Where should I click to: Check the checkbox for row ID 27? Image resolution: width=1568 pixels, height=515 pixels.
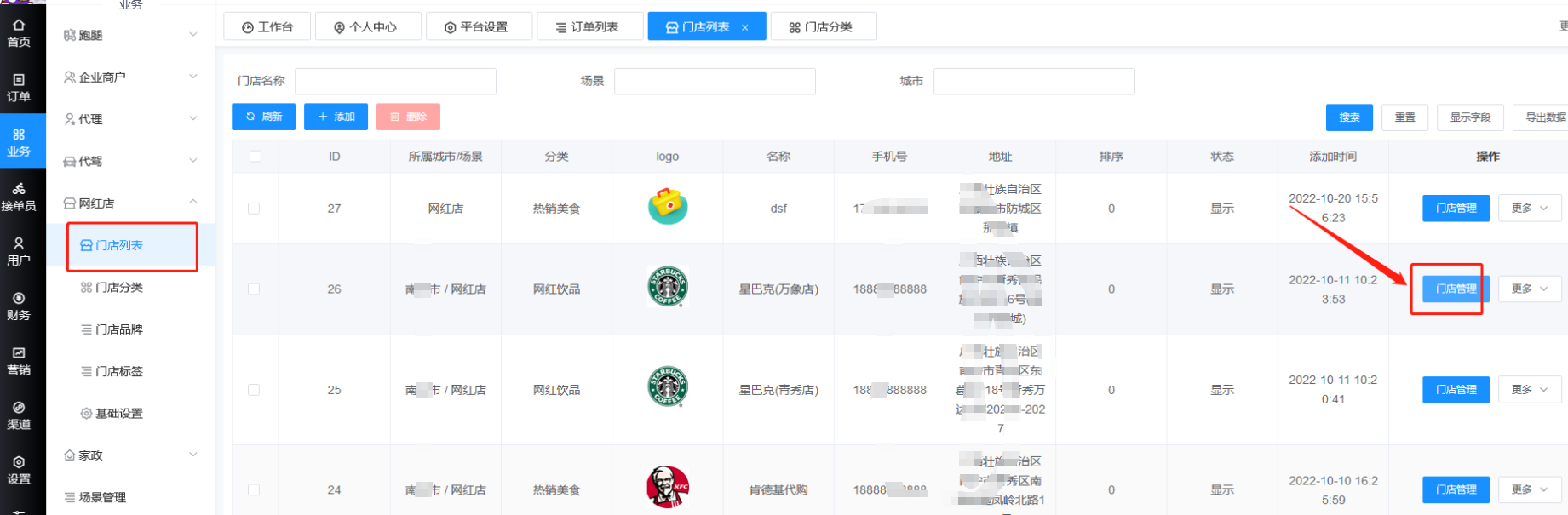[x=254, y=209]
